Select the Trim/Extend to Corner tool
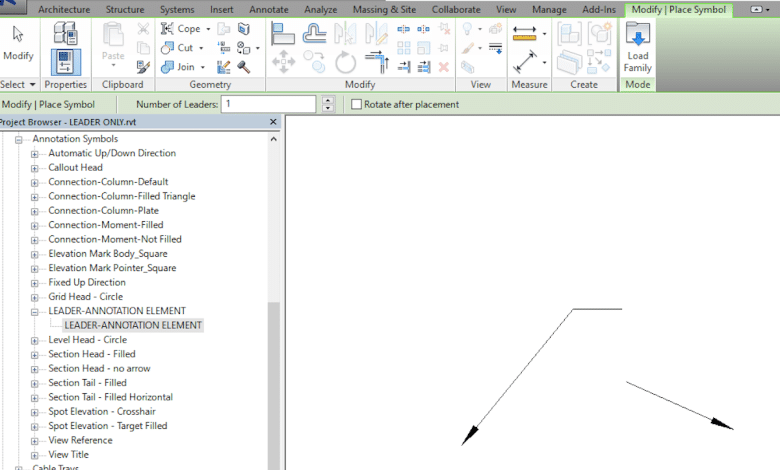 pos(377,62)
